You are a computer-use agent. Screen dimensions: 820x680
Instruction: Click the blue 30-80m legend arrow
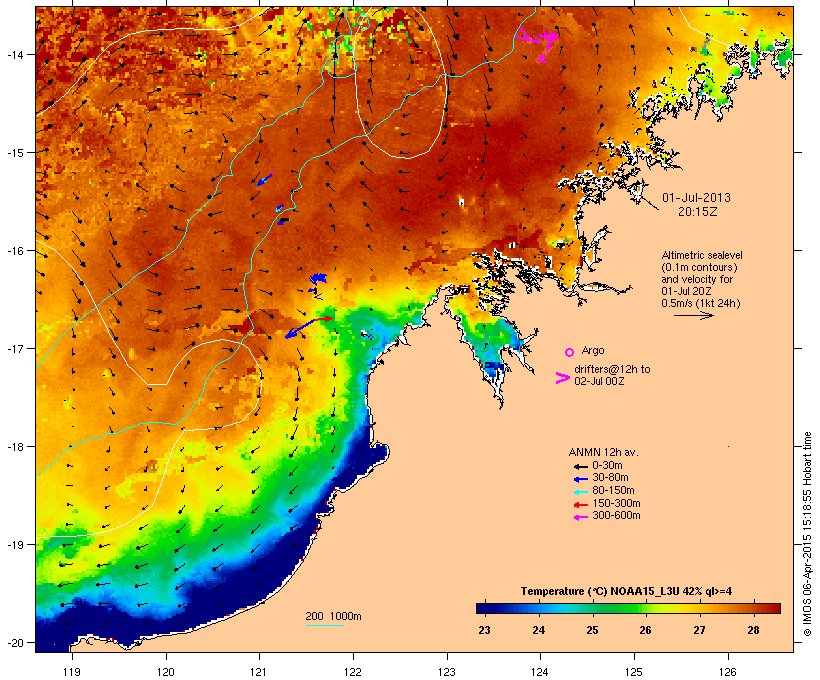pos(581,479)
